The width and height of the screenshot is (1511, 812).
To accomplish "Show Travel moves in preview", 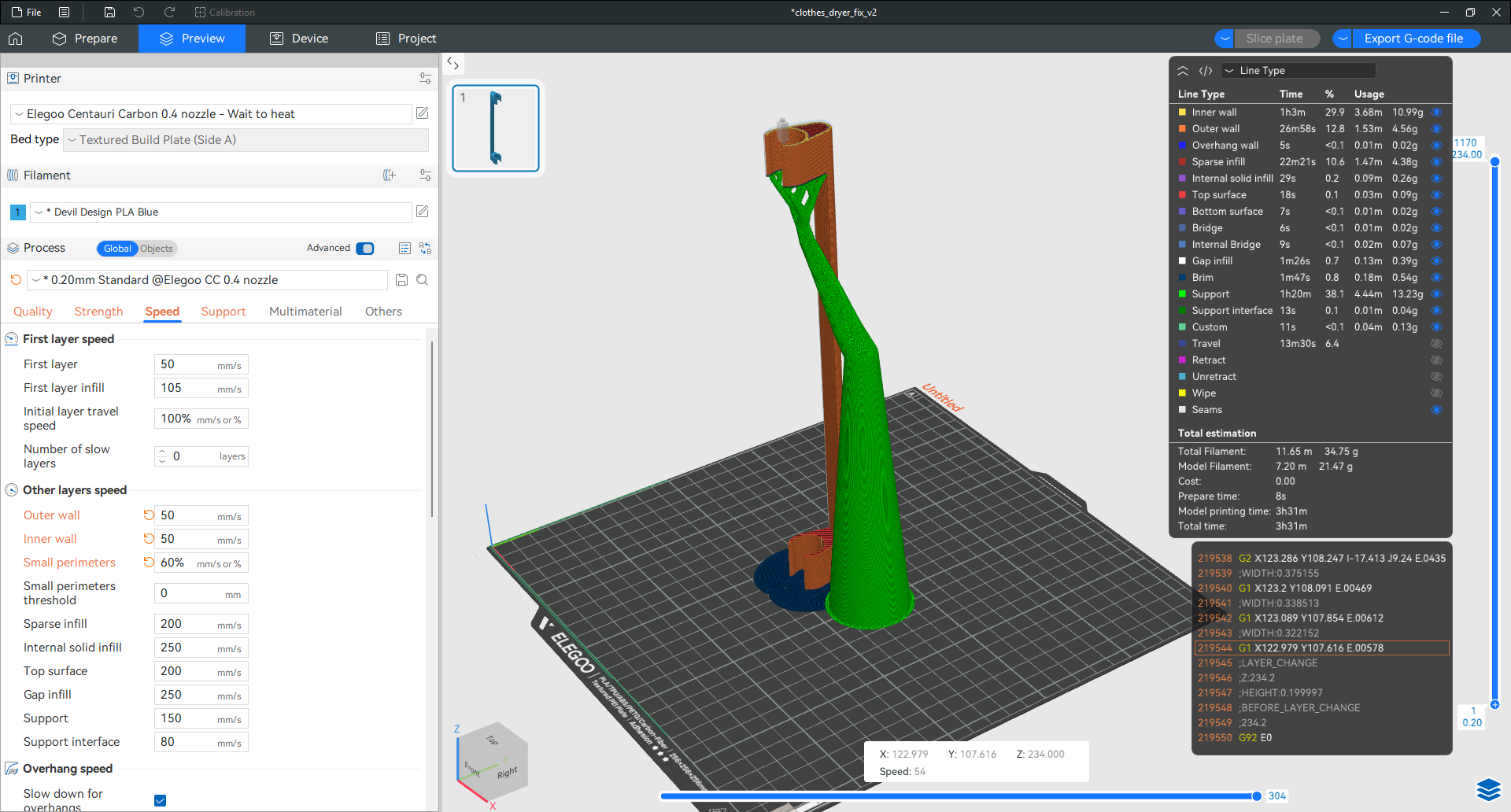I will pyautogui.click(x=1436, y=344).
